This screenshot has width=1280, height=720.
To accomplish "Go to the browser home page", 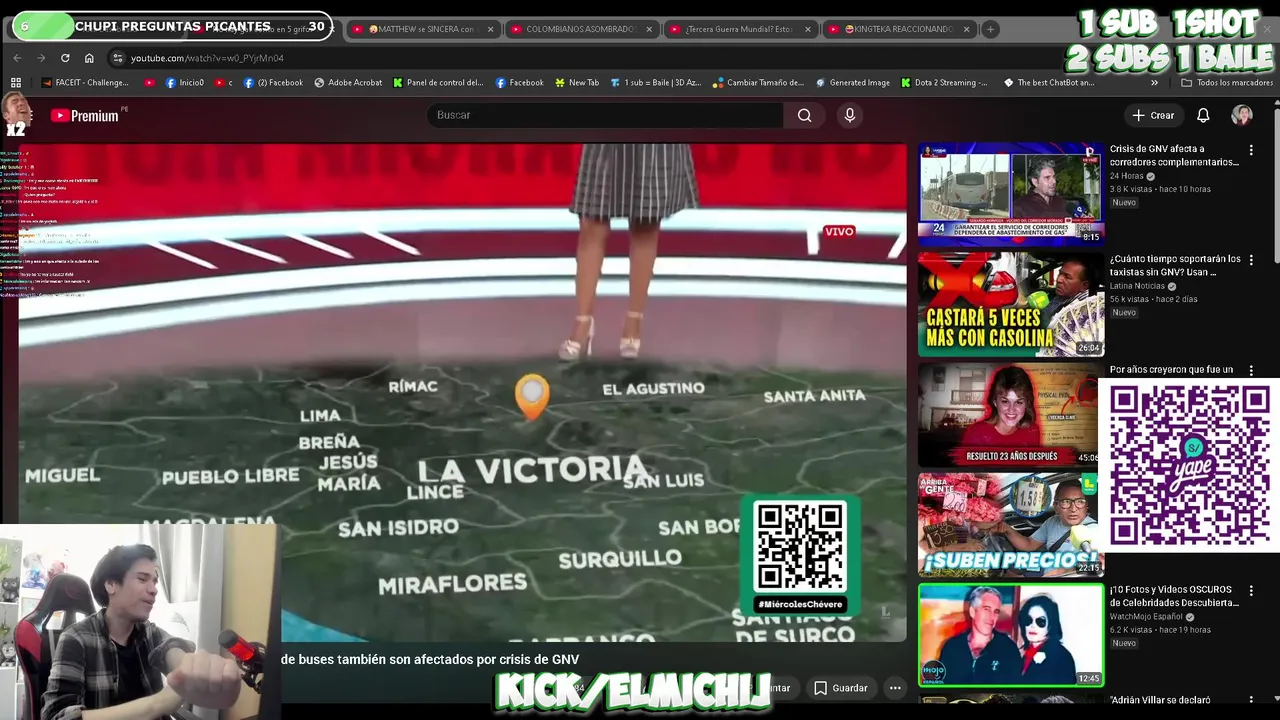I will (x=89, y=58).
